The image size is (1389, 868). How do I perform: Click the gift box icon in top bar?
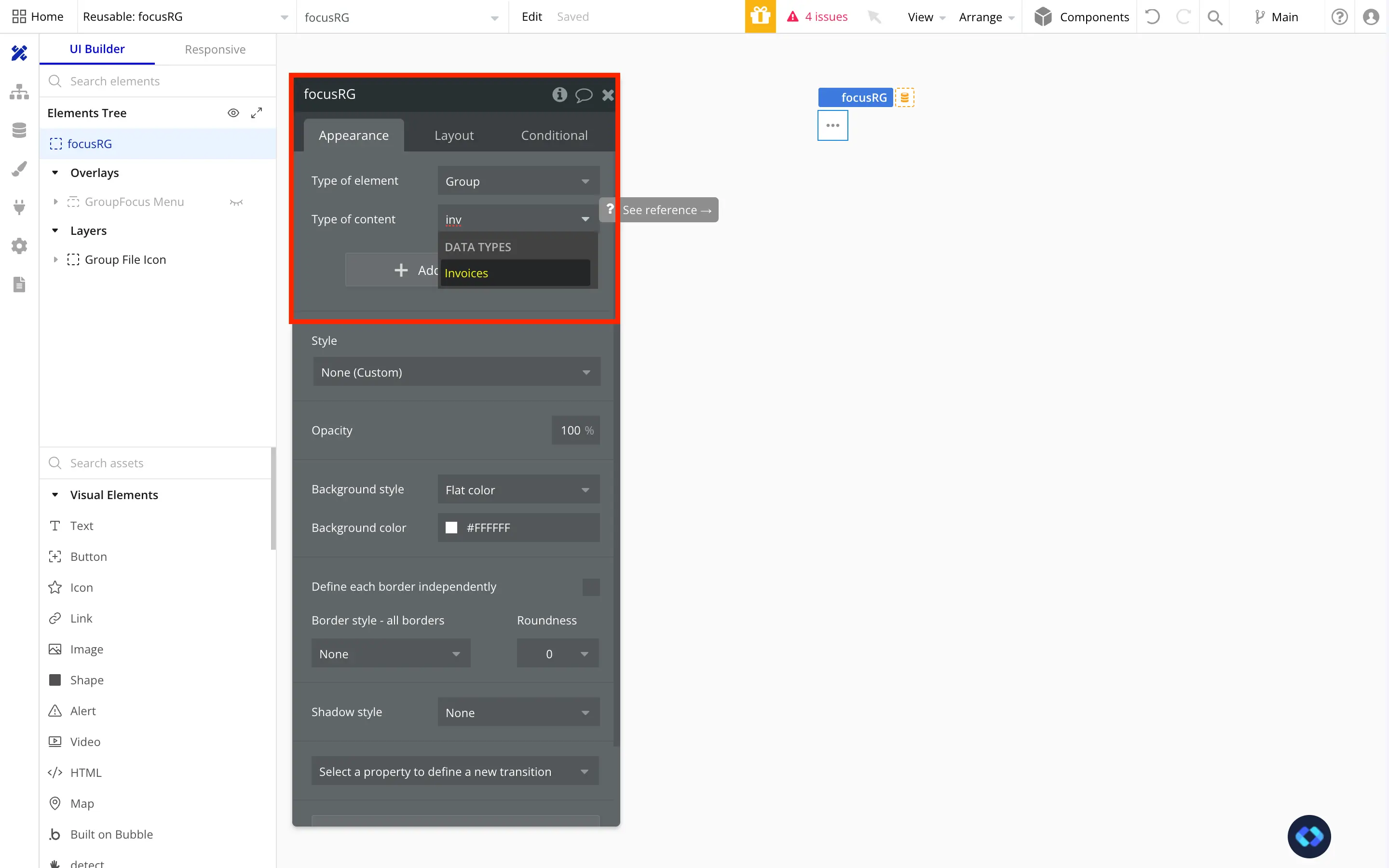(x=760, y=17)
